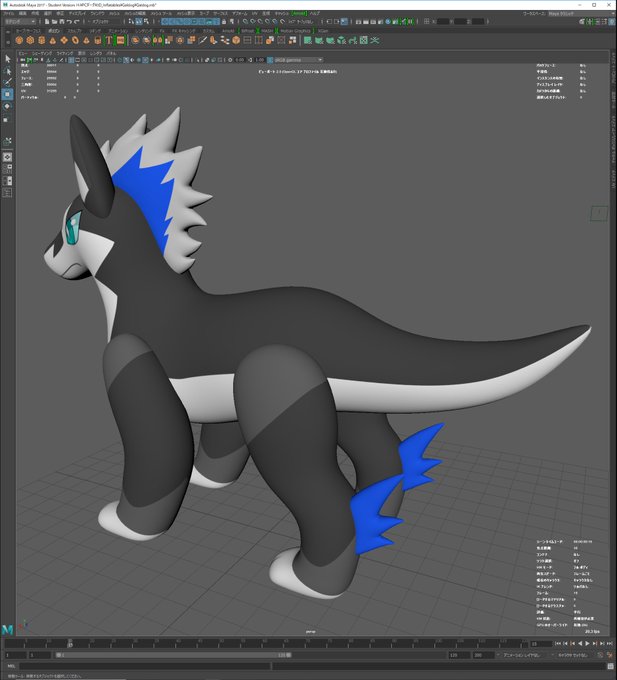Open the Arnold menu in menu bar

click(299, 13)
